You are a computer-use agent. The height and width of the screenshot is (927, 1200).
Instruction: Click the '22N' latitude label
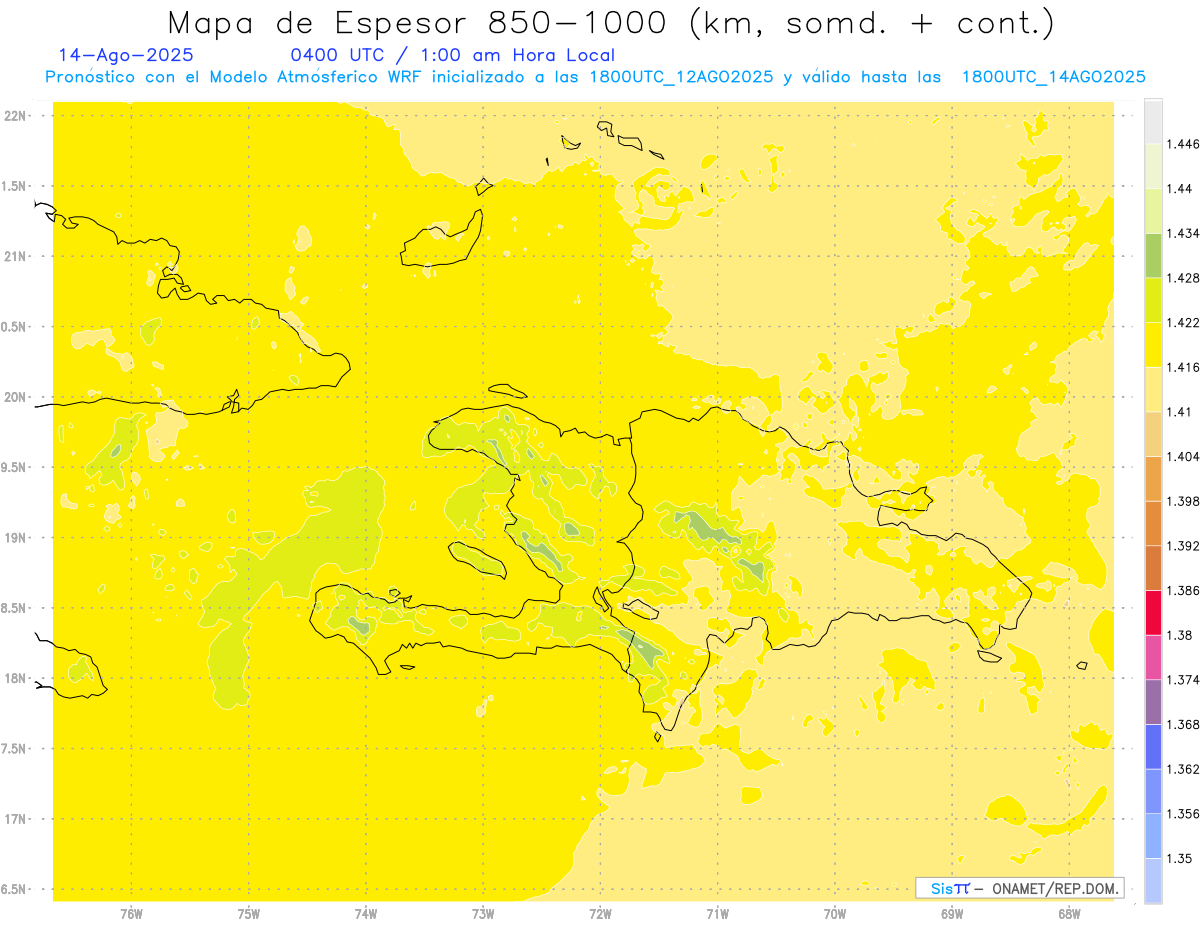[x=17, y=116]
